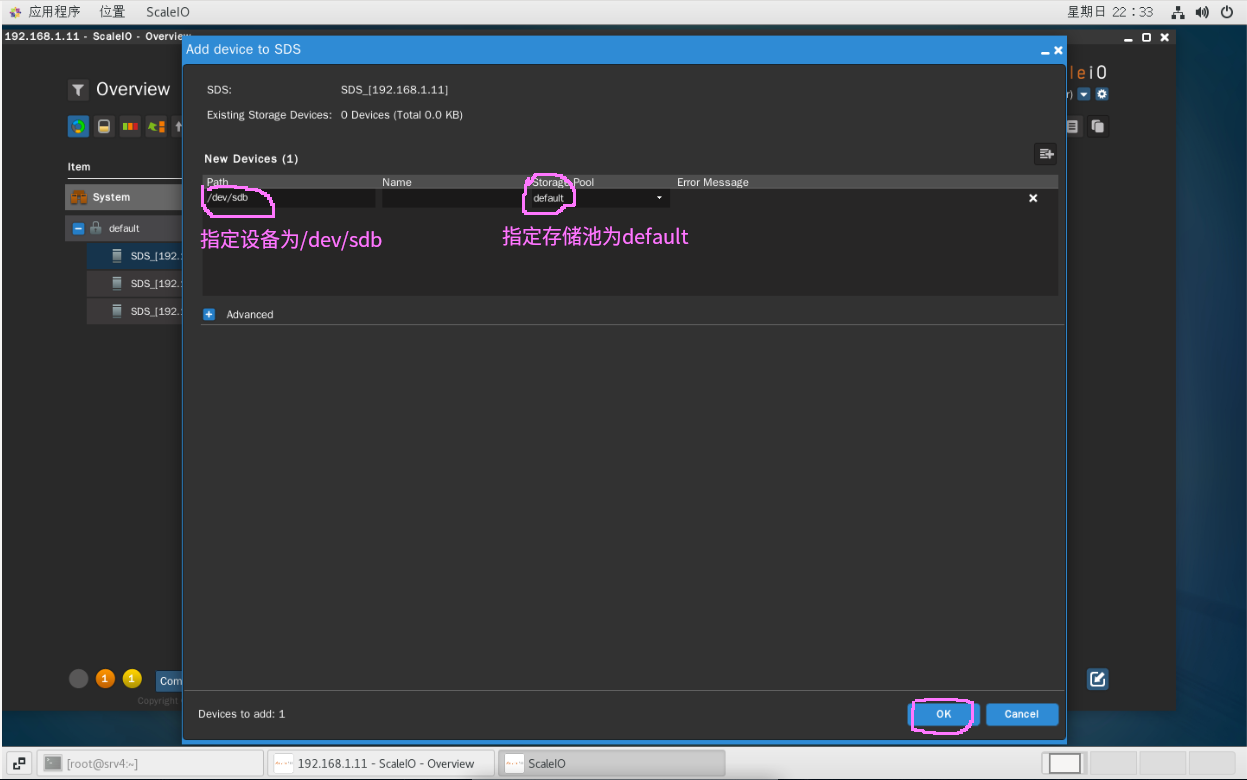The width and height of the screenshot is (1247, 780).
Task: Open the capacity cylinder view icon
Action: tap(104, 127)
